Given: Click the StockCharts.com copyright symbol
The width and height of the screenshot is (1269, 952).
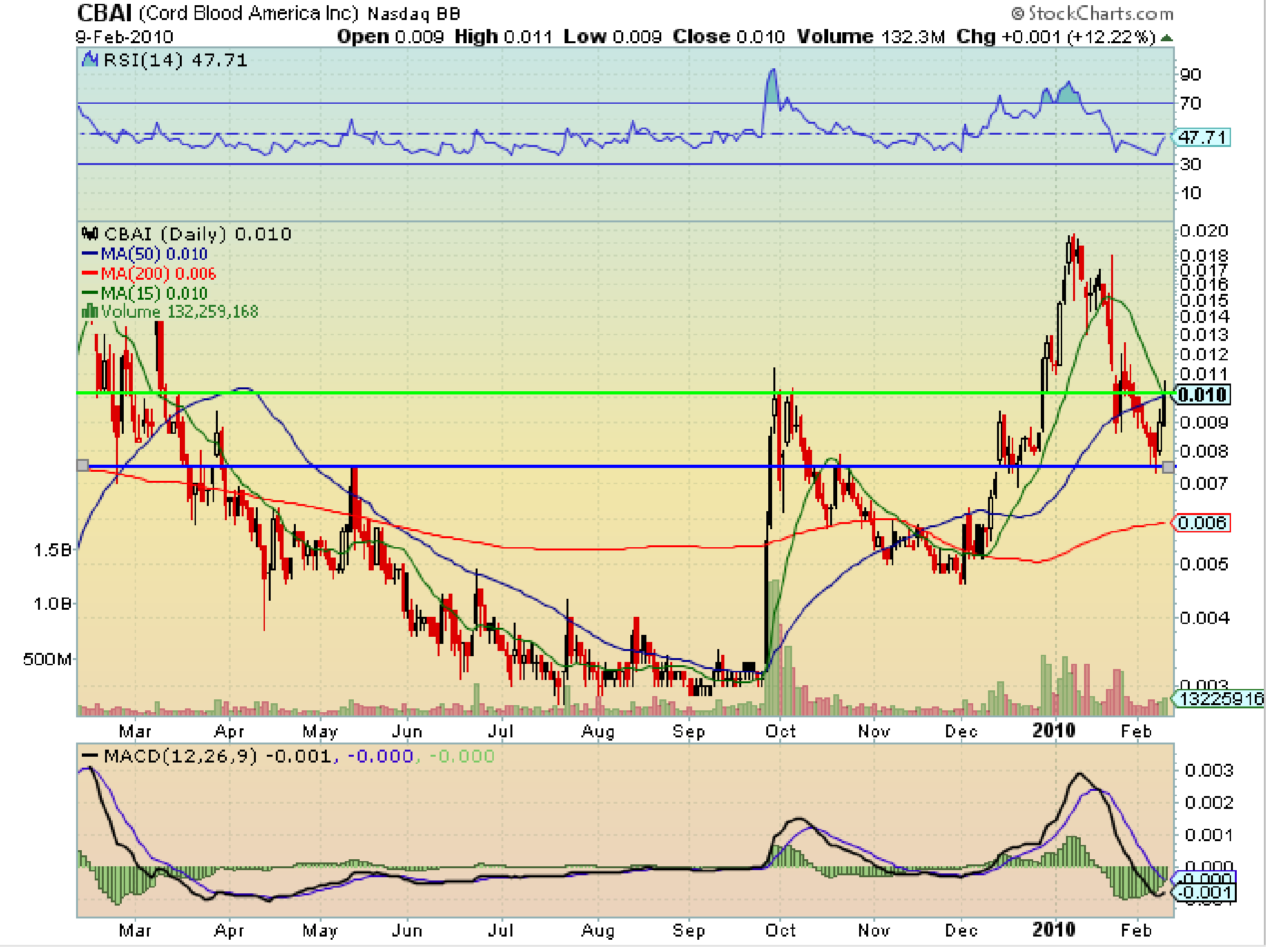Looking at the screenshot, I should coord(1018,14).
